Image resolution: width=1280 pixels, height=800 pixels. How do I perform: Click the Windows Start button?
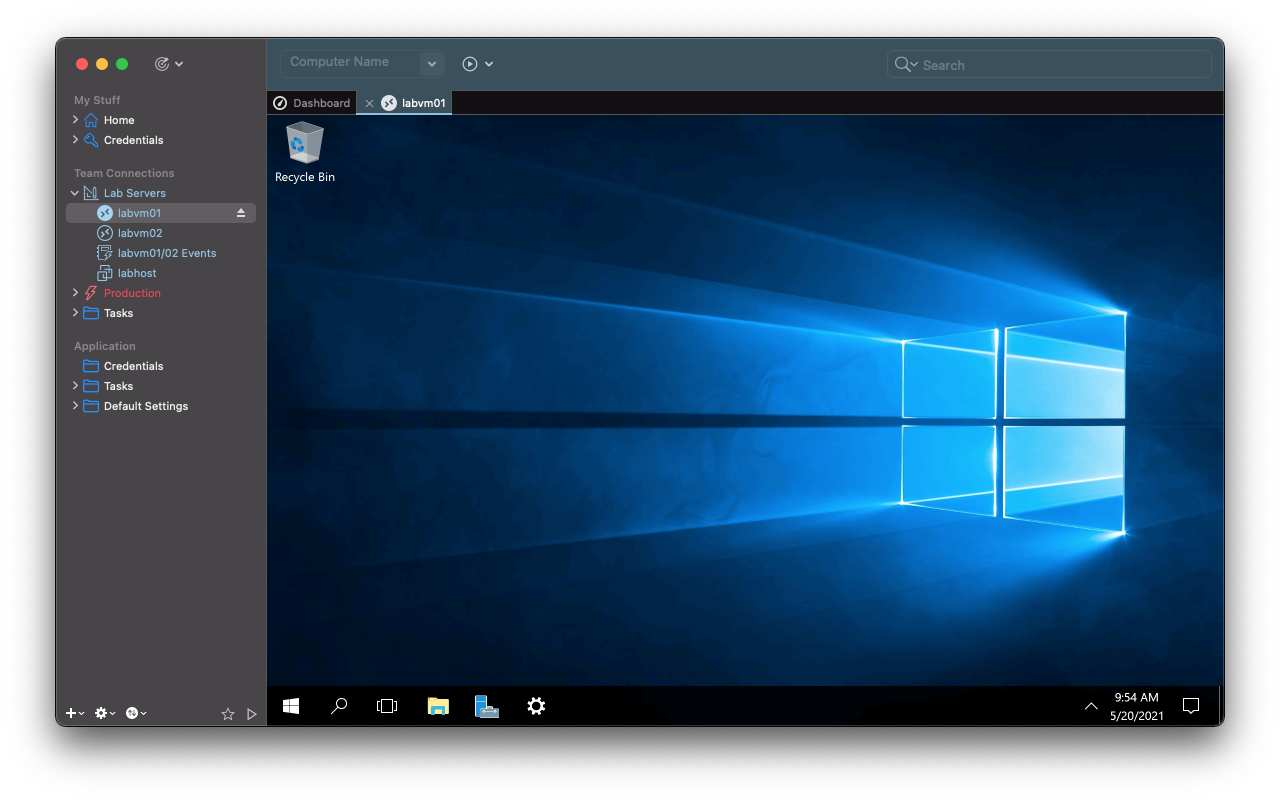click(x=291, y=706)
